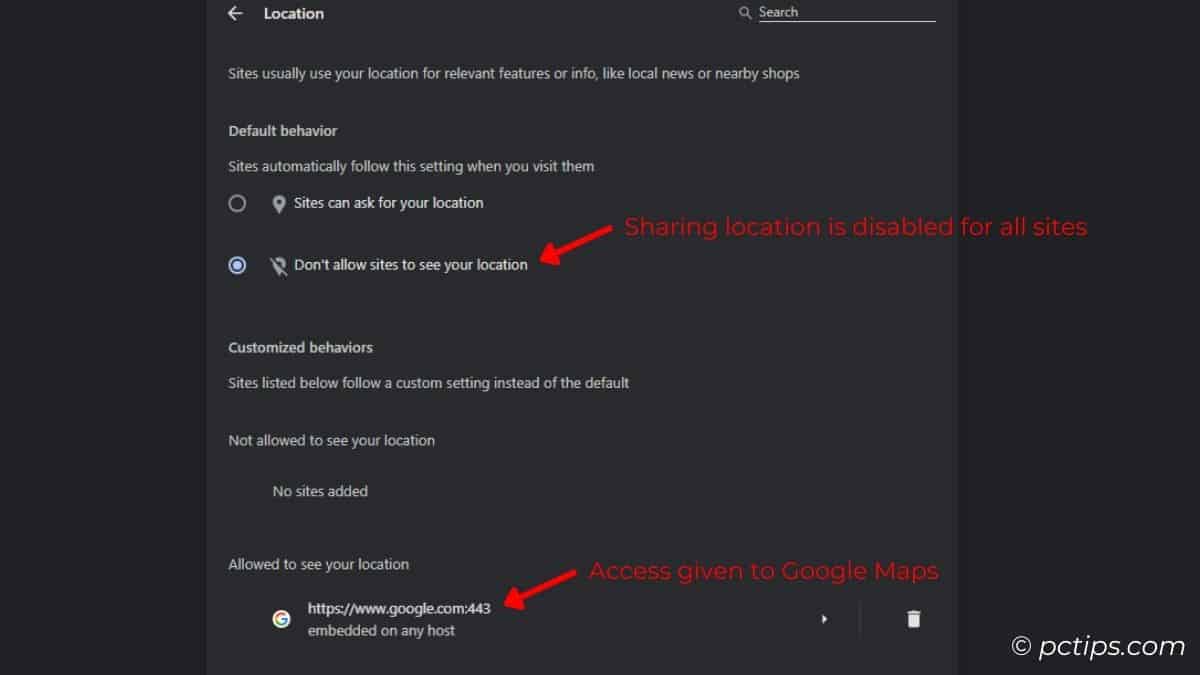1200x675 pixels.
Task: Open the https://www.google.com:443 entry
Action: click(399, 608)
